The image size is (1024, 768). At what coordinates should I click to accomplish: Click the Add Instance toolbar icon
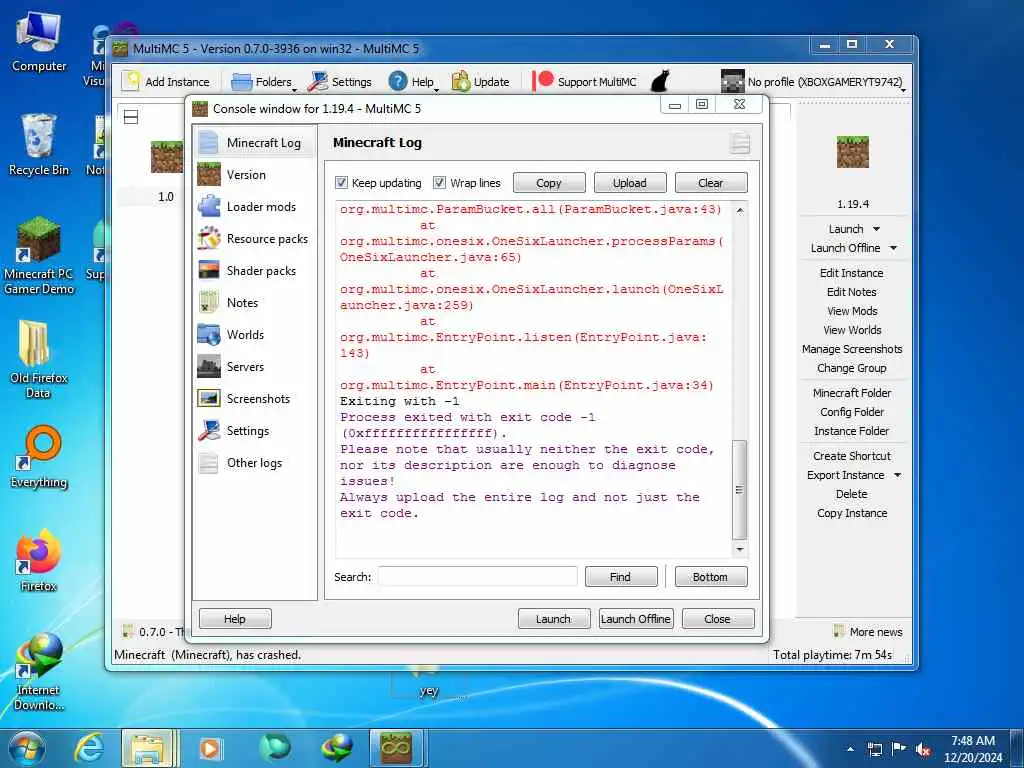[131, 81]
